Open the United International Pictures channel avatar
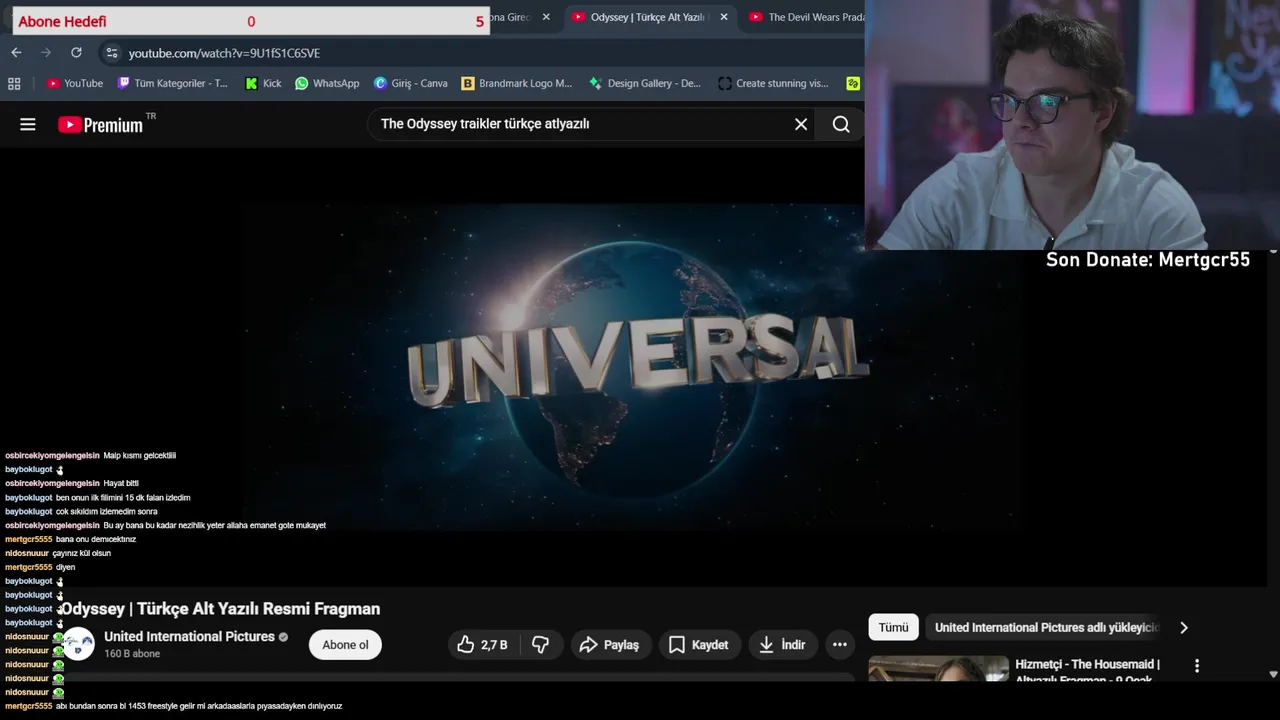 click(x=78, y=645)
